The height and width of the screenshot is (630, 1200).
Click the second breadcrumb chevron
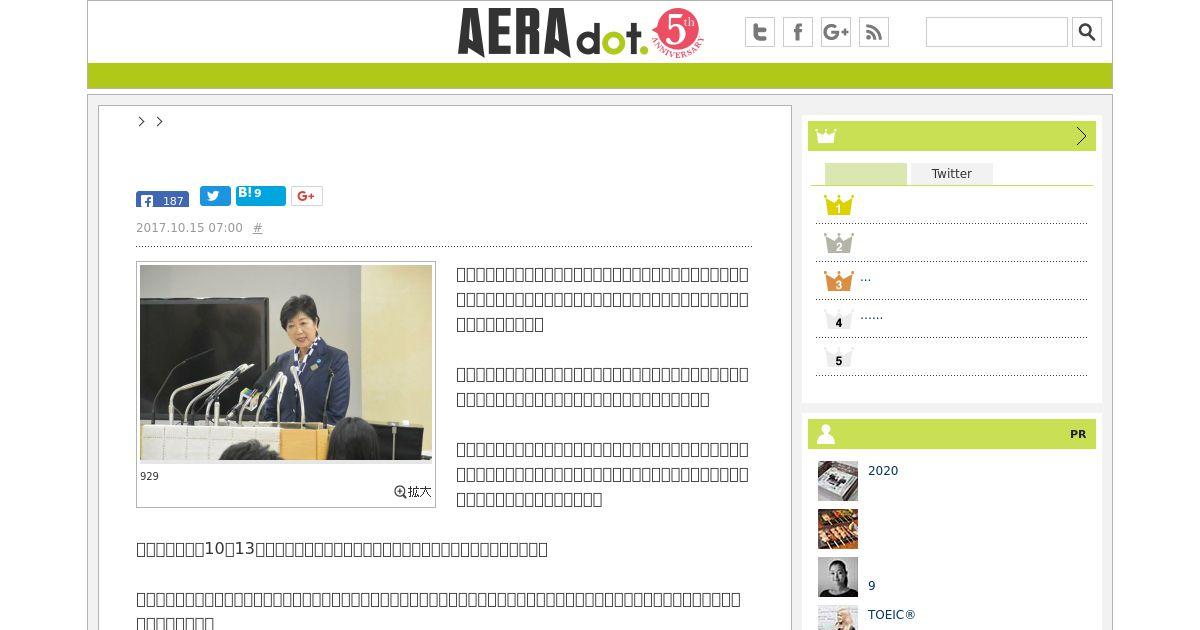pyautogui.click(x=159, y=121)
